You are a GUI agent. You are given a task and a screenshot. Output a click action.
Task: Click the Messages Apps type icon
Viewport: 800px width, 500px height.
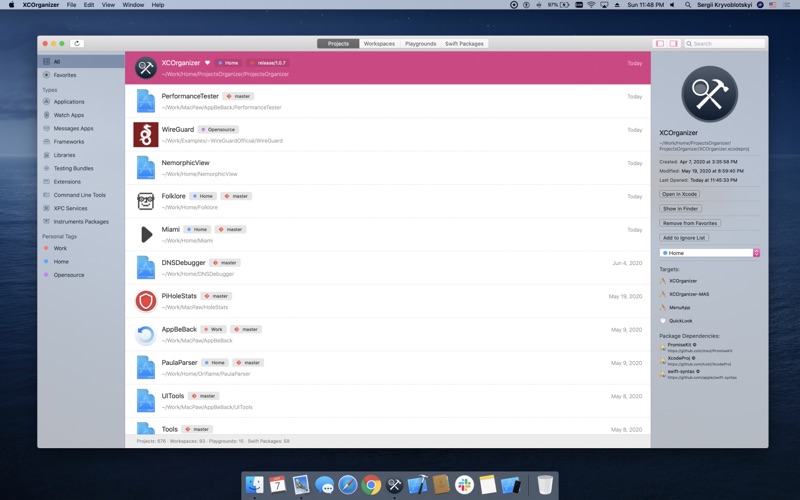pos(46,128)
